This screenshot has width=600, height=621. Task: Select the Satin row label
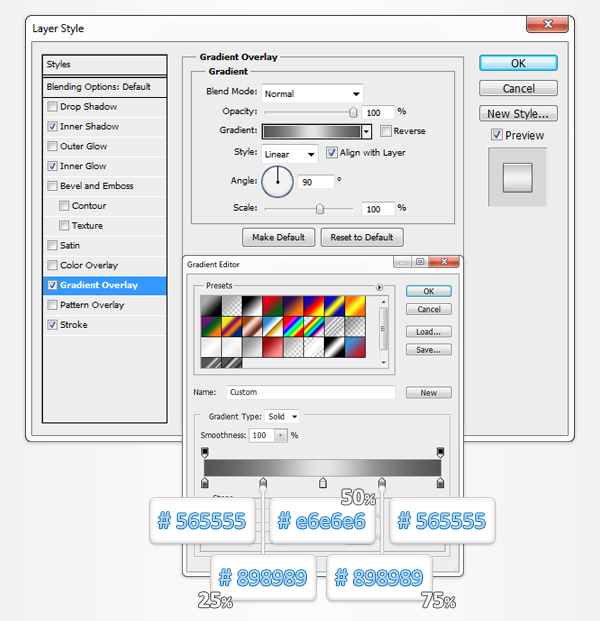(x=70, y=246)
